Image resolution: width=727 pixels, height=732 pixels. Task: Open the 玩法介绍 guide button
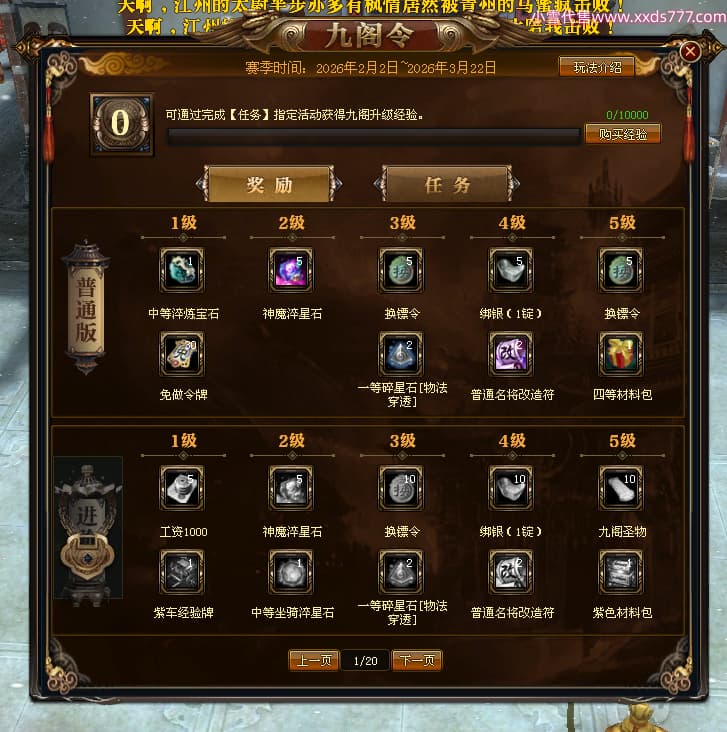(597, 67)
